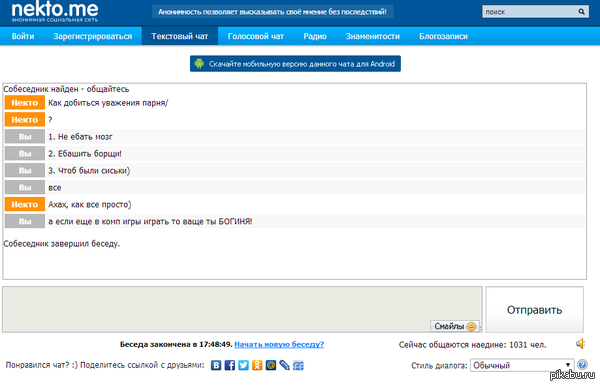Click the 'все' message row

coord(295,187)
